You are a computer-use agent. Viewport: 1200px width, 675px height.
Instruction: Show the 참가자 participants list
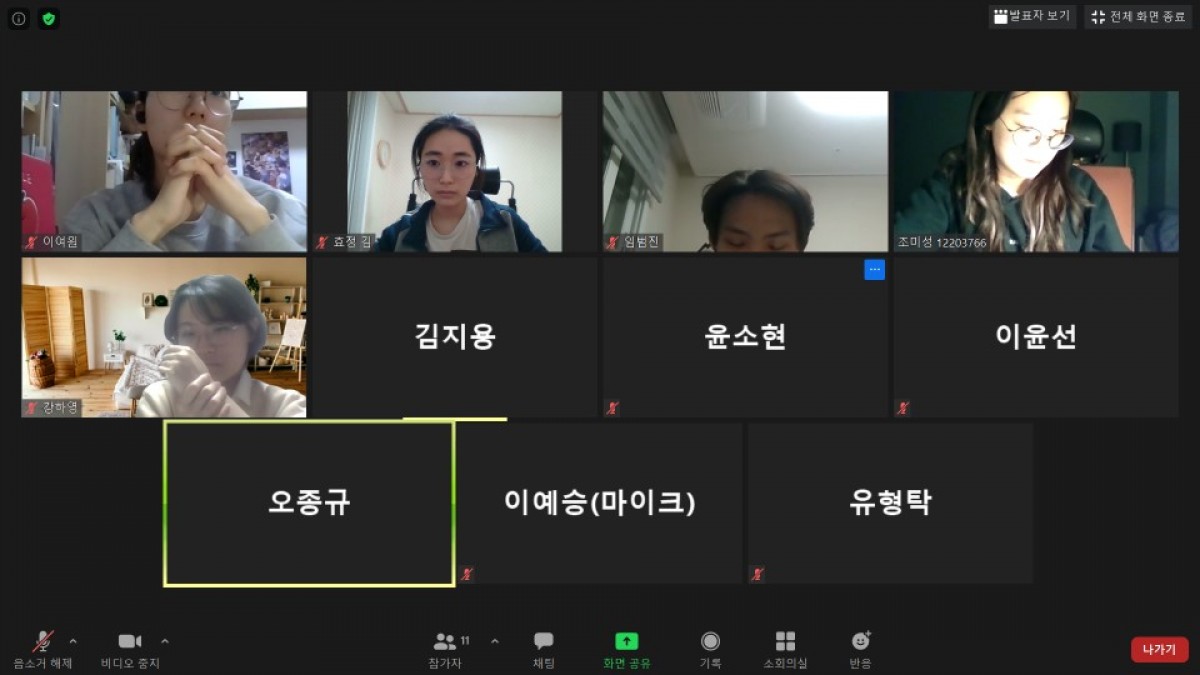[x=446, y=648]
